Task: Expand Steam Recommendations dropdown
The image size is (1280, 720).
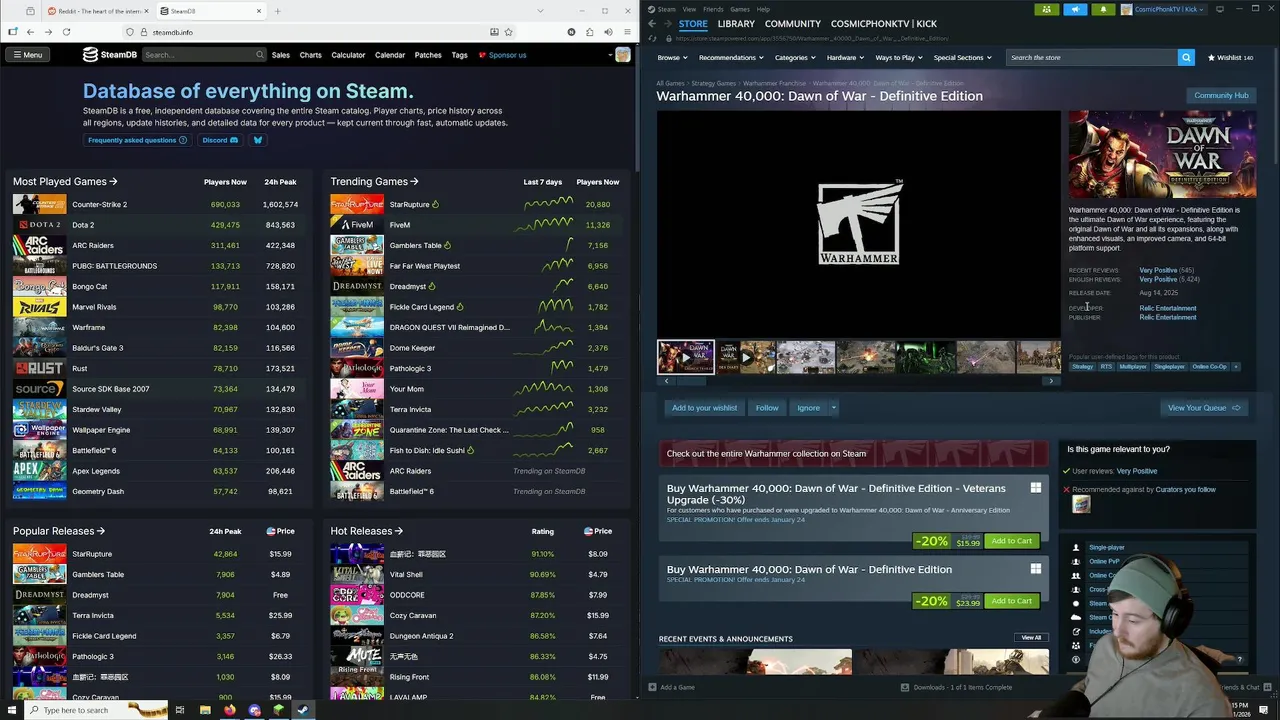Action: (731, 57)
